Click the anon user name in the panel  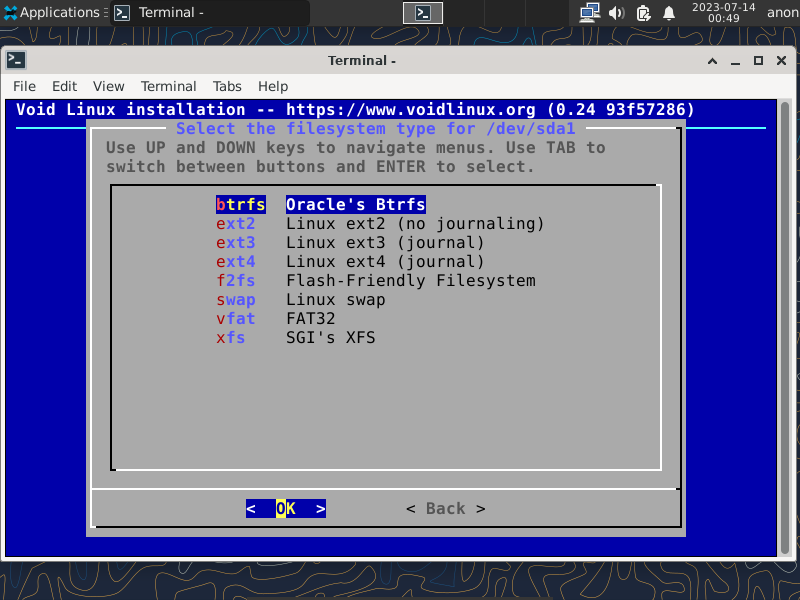(783, 13)
